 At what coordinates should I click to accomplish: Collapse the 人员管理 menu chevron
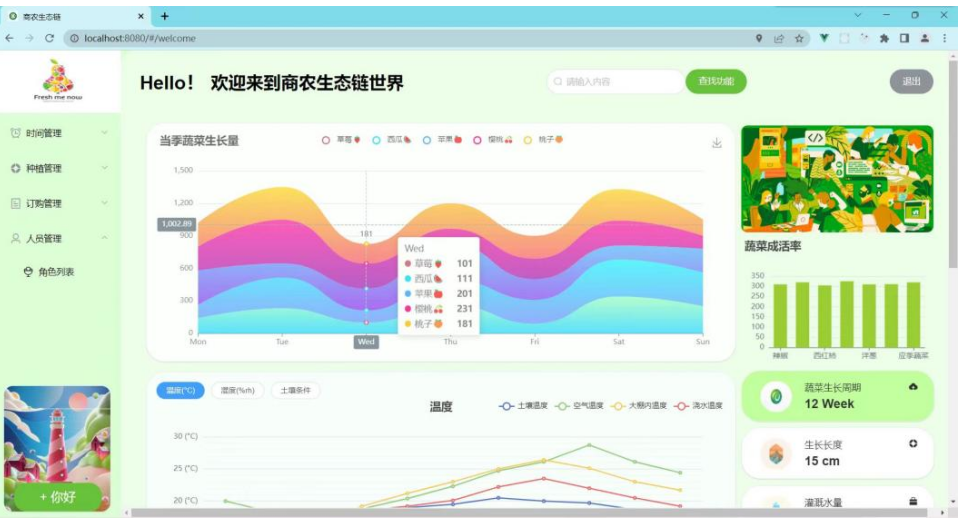(x=105, y=238)
